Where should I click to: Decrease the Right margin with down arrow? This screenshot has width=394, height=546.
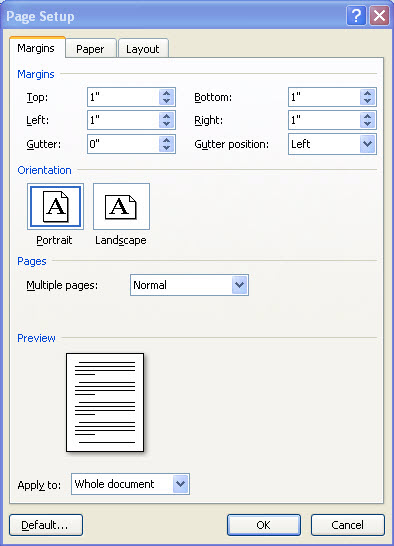click(x=368, y=124)
